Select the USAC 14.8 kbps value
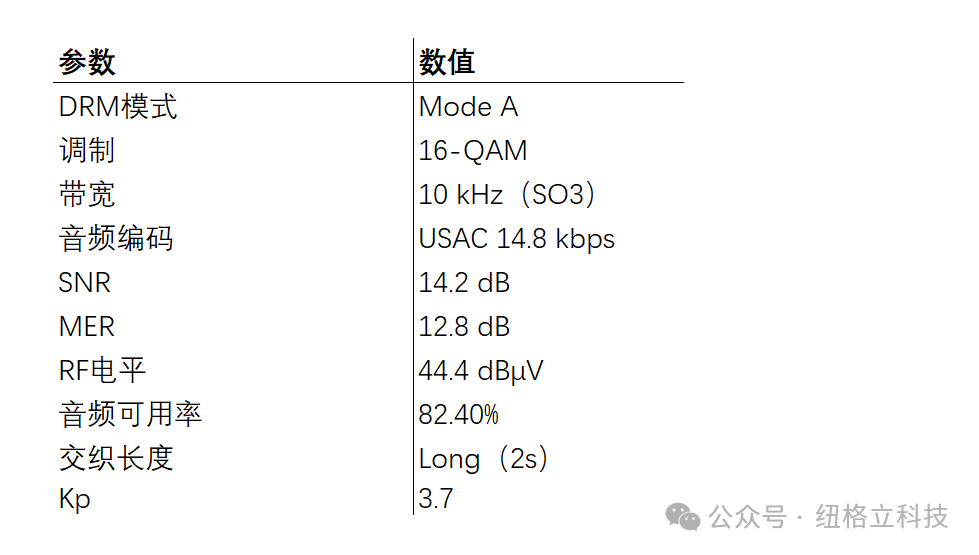This screenshot has width=979, height=555. tap(517, 238)
